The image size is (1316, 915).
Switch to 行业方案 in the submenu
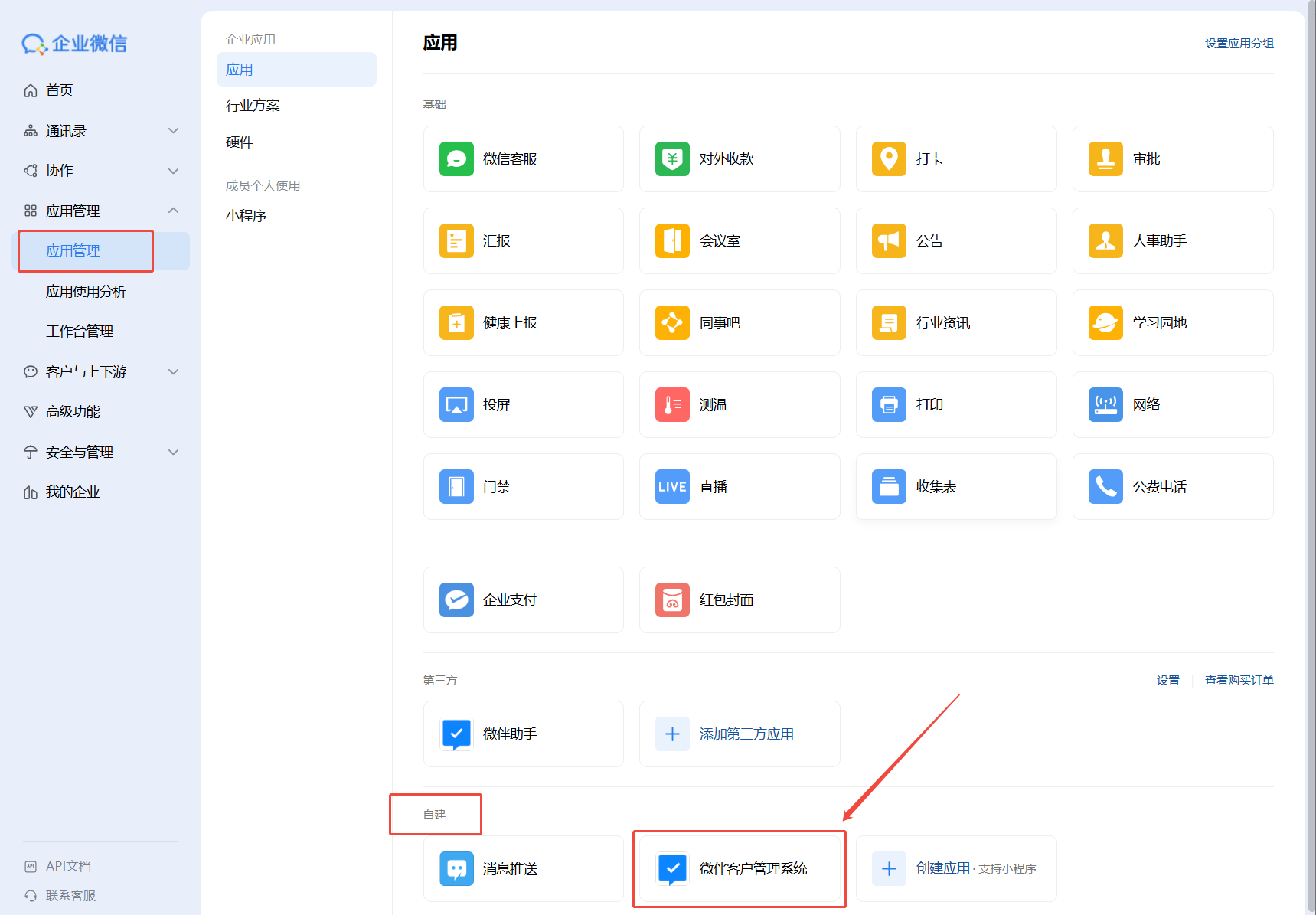[253, 106]
